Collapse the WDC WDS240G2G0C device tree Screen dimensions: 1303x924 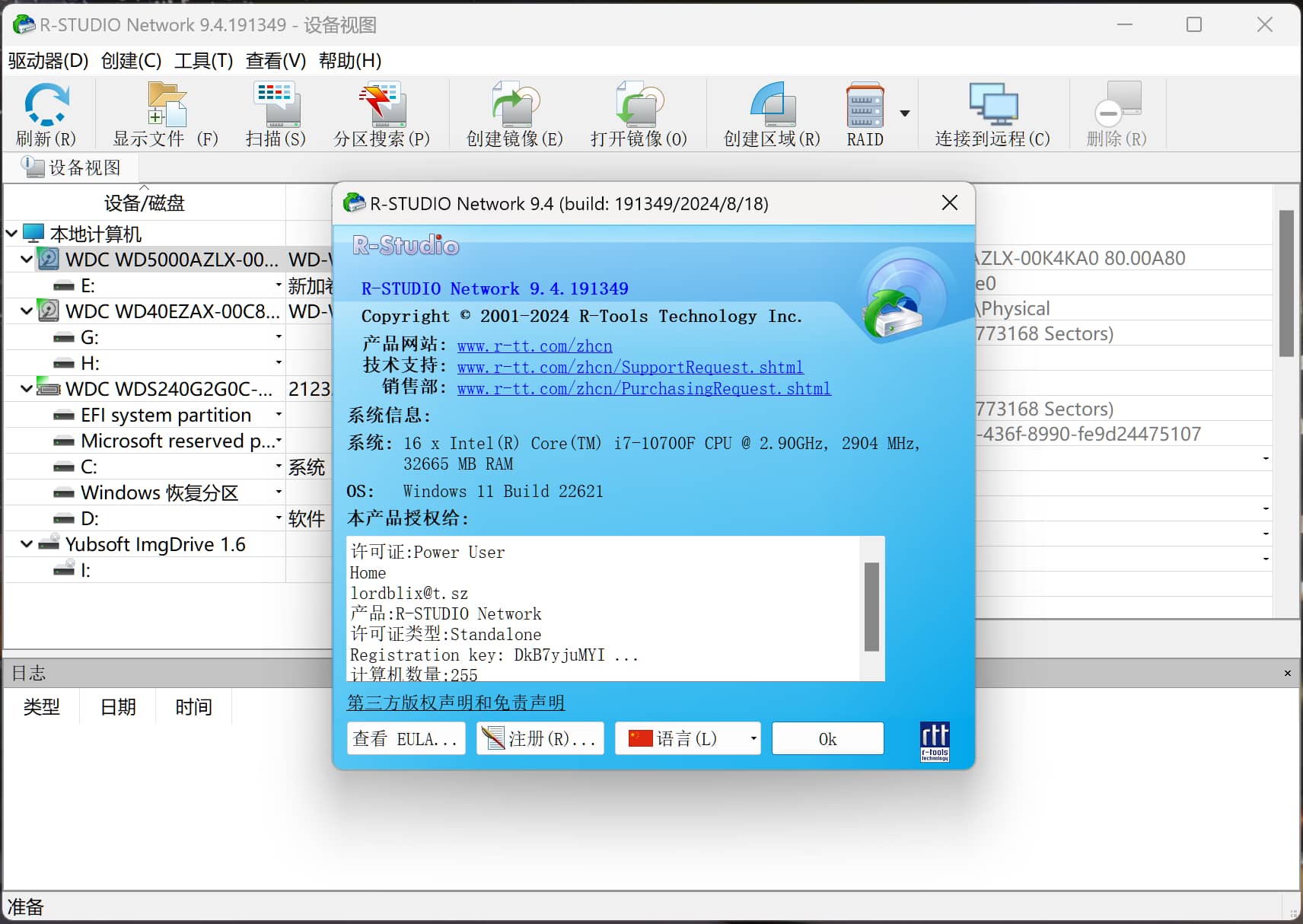[25, 389]
